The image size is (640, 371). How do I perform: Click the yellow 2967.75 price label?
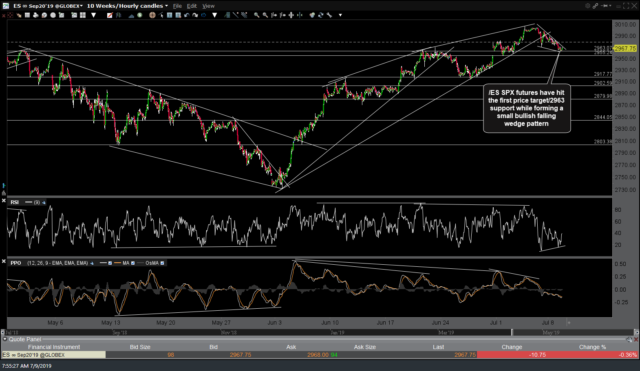pyautogui.click(x=625, y=49)
